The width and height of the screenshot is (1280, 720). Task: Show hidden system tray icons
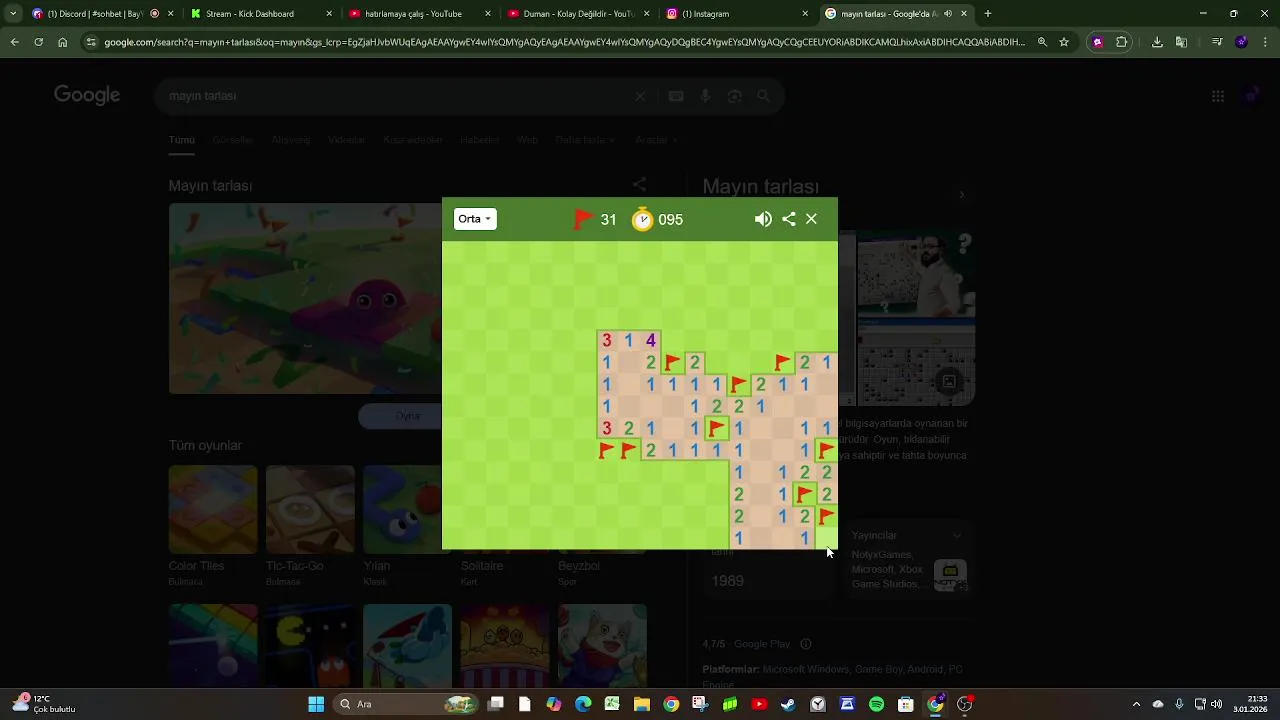click(1136, 704)
